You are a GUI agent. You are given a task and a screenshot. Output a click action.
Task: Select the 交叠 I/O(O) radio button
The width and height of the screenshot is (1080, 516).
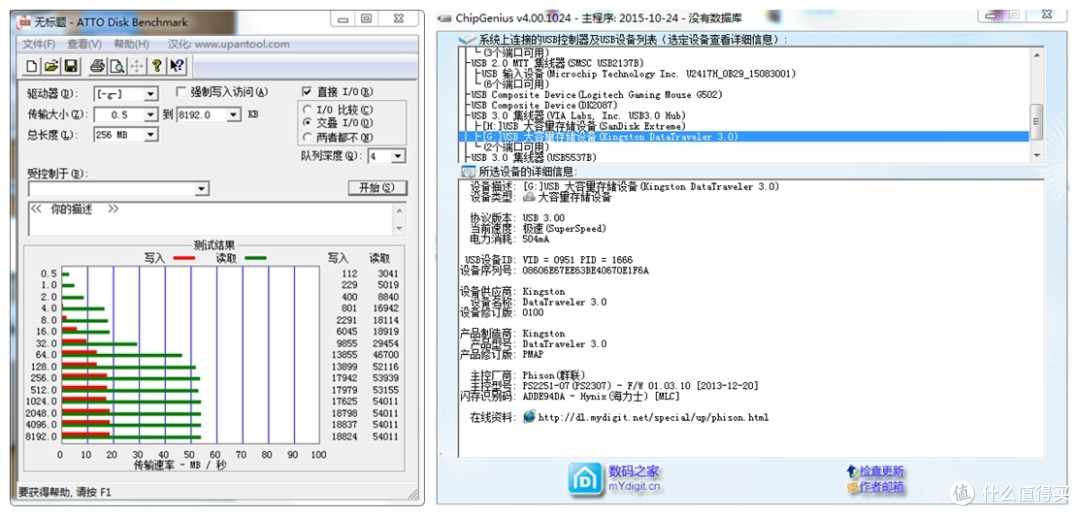click(x=307, y=123)
